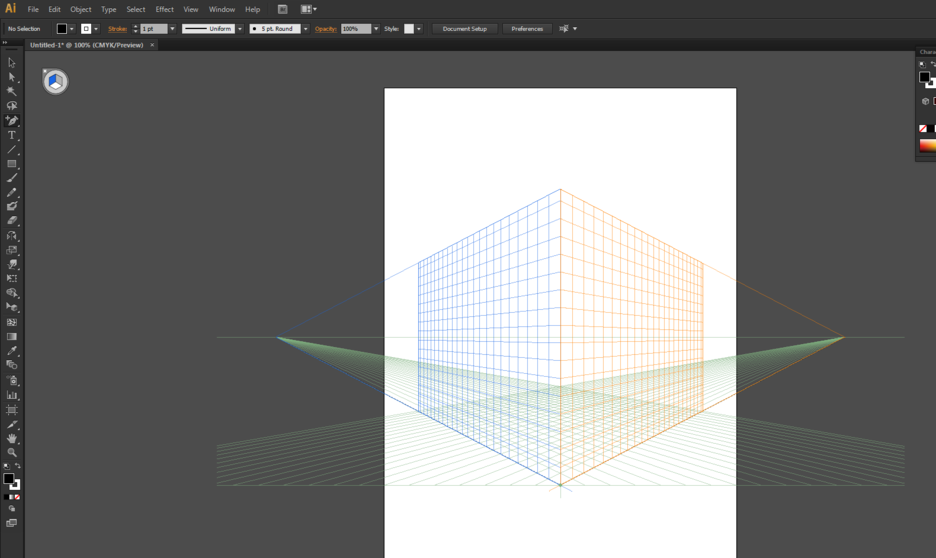Image resolution: width=936 pixels, height=558 pixels.
Task: Open the Edit menu
Action: coord(54,10)
